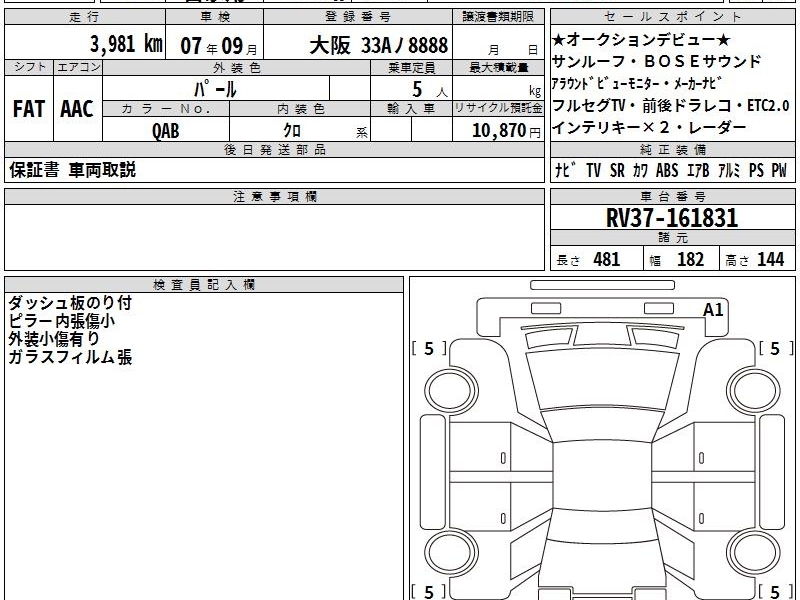The image size is (800, 600).
Task: Click the 登録番号 header cell
Action: click(358, 17)
